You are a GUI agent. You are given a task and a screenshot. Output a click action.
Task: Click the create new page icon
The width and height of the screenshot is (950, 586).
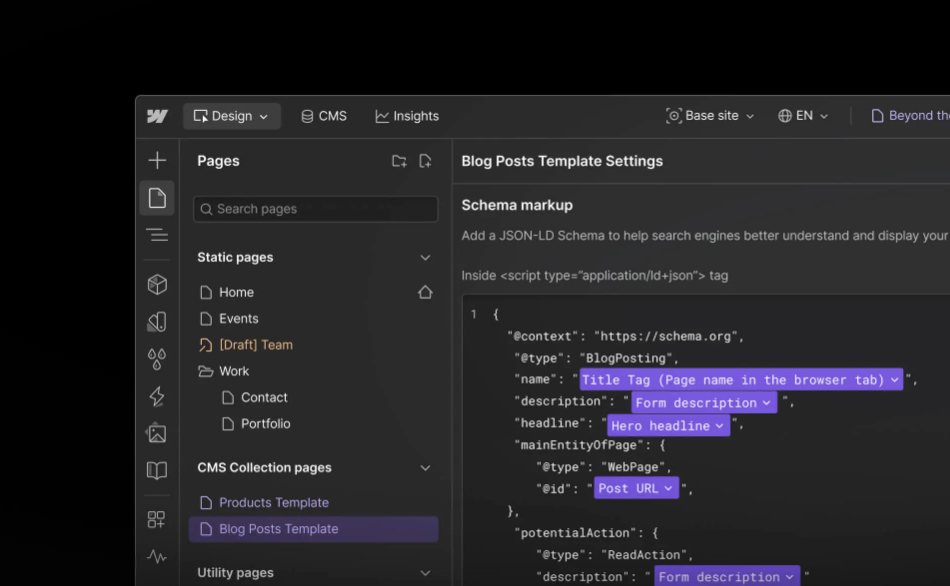click(425, 161)
